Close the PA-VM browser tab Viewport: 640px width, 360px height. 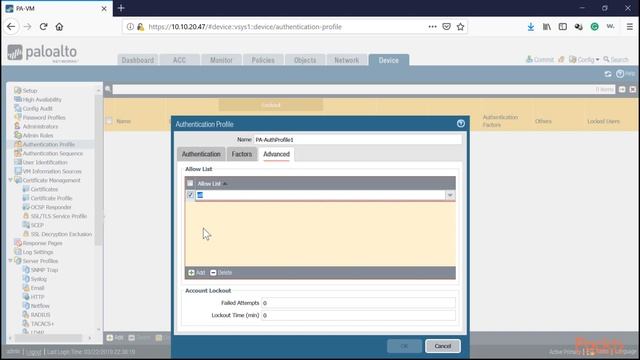pyautogui.click(x=104, y=9)
